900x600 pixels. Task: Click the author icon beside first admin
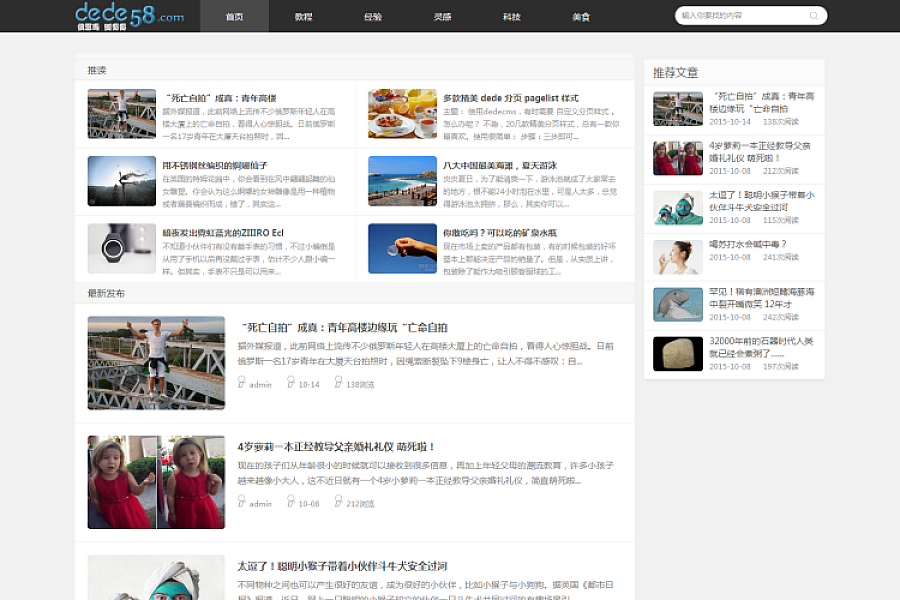click(242, 382)
